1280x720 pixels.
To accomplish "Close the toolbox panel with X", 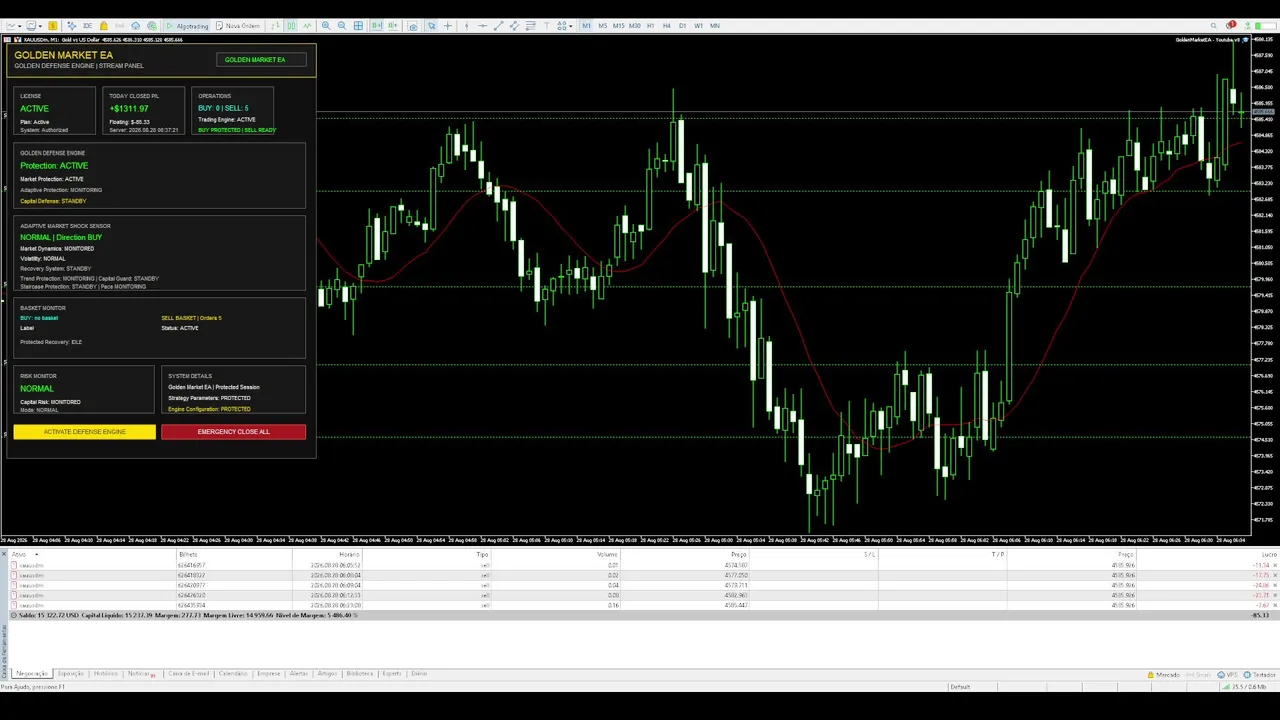I will [x=4, y=554].
